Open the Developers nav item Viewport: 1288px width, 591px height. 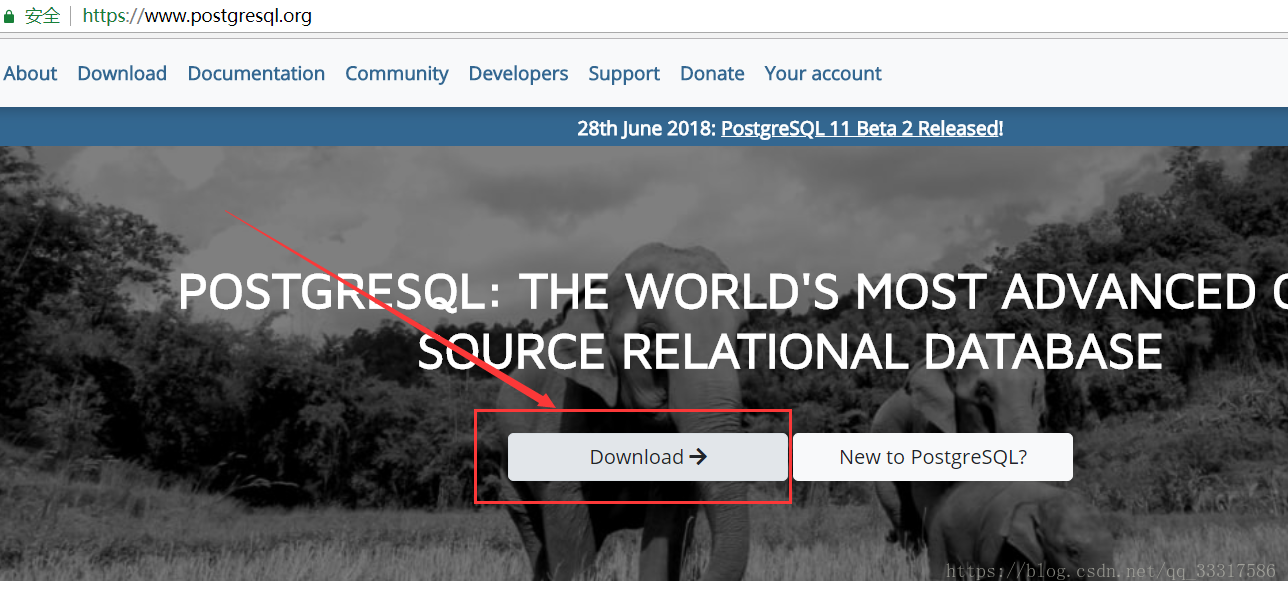point(518,73)
